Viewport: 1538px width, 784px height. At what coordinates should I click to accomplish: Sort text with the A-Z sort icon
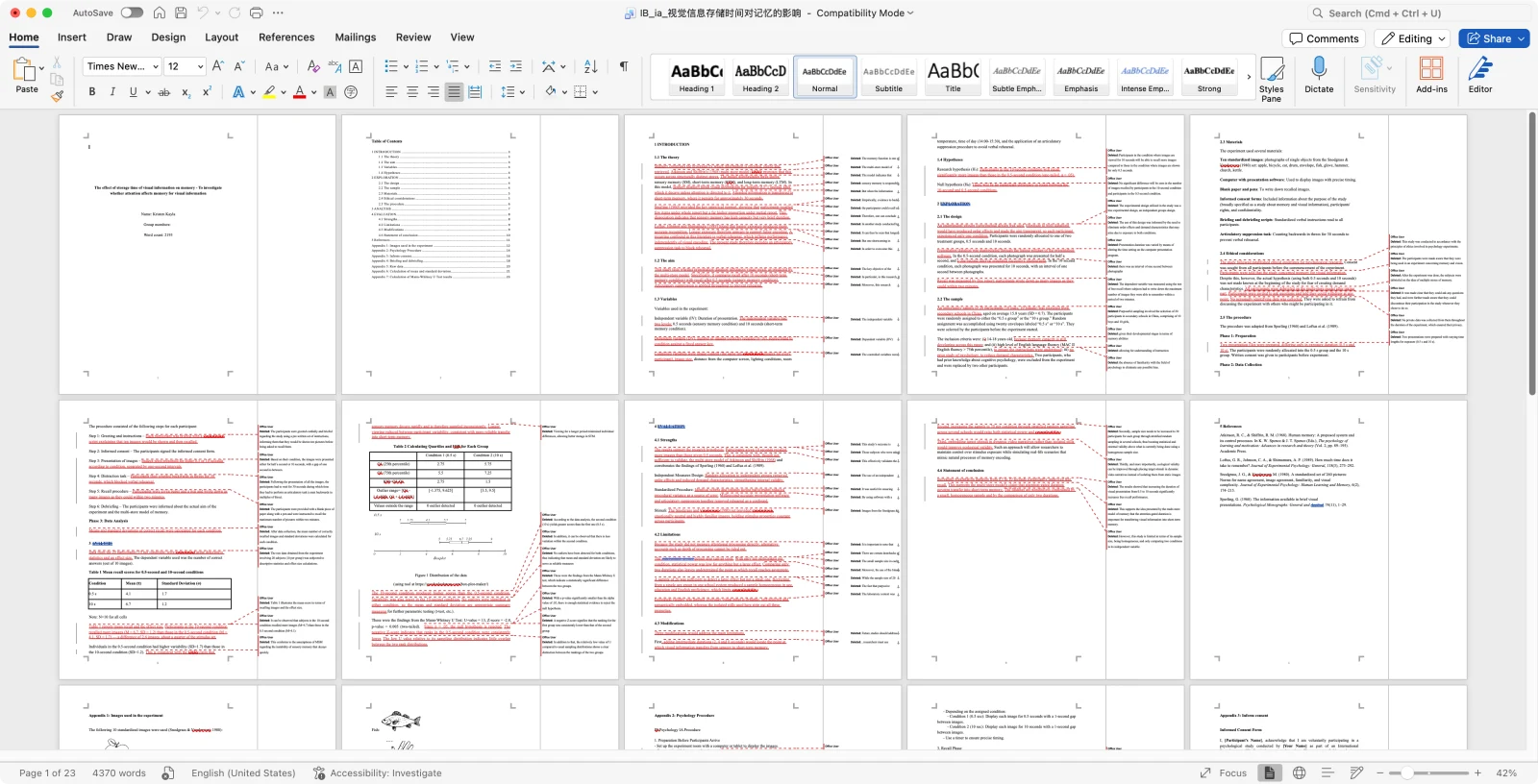(x=590, y=66)
